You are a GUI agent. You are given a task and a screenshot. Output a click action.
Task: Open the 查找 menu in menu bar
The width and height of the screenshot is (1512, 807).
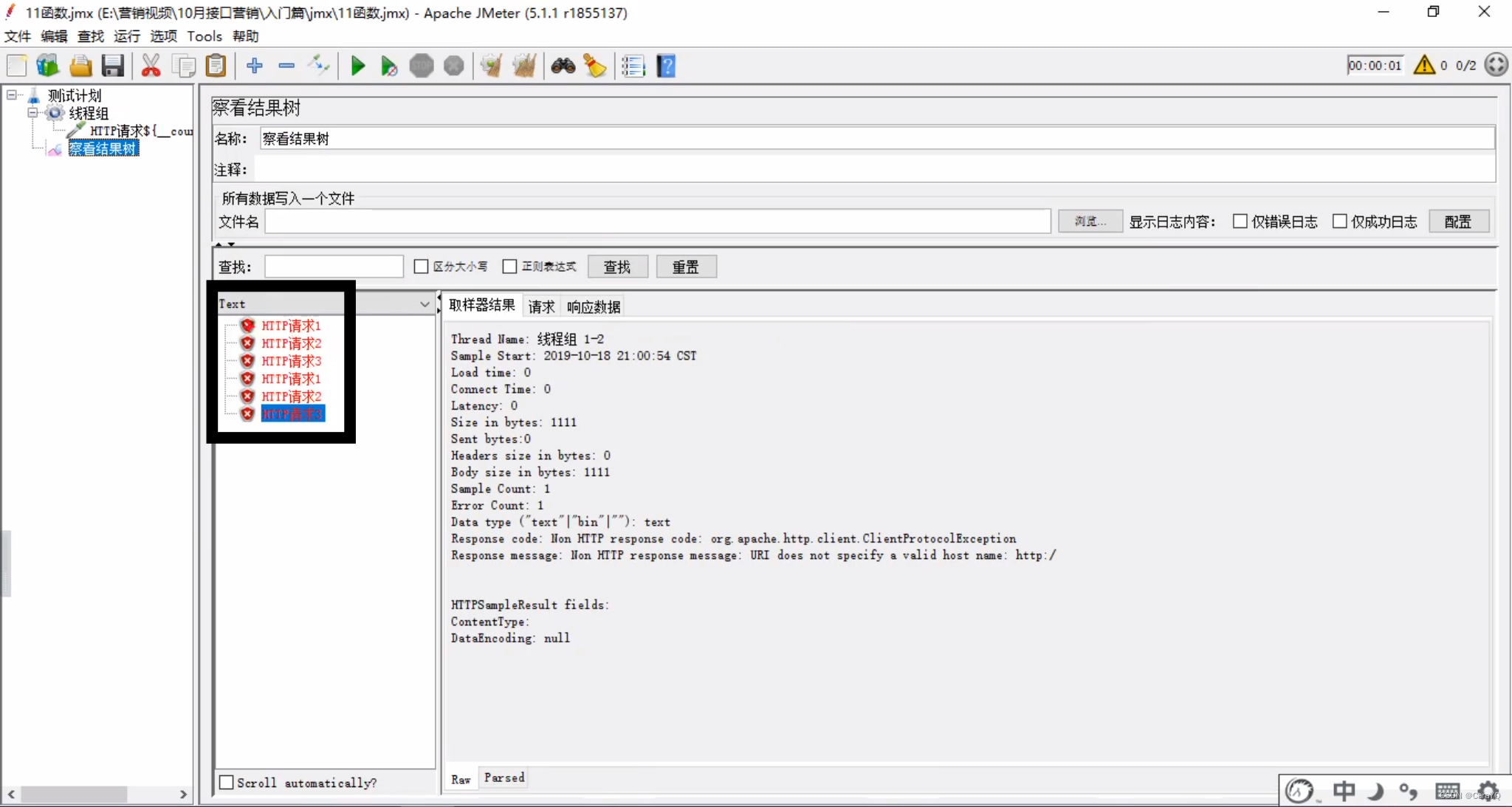pyautogui.click(x=91, y=36)
